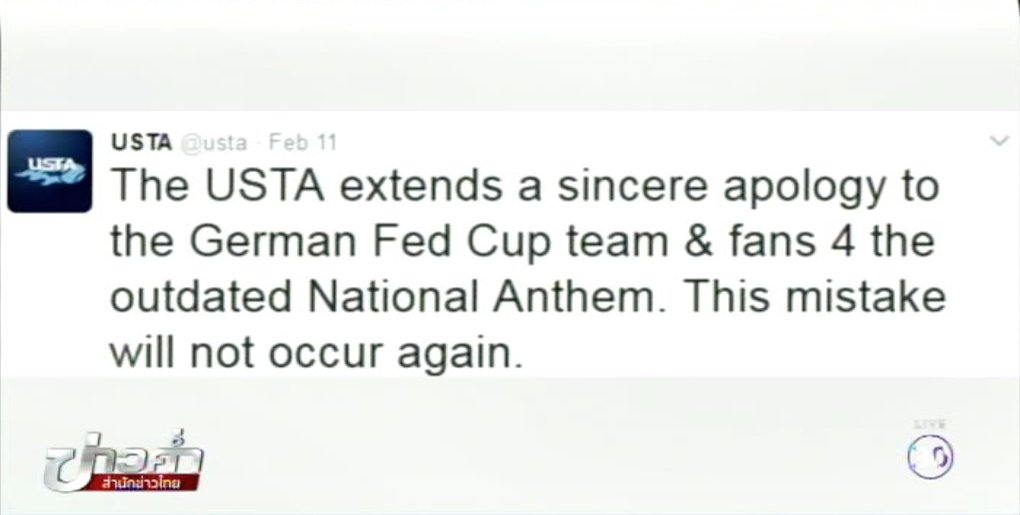Click the red Thai text banner
The width and height of the screenshot is (1020, 515).
click(x=143, y=484)
